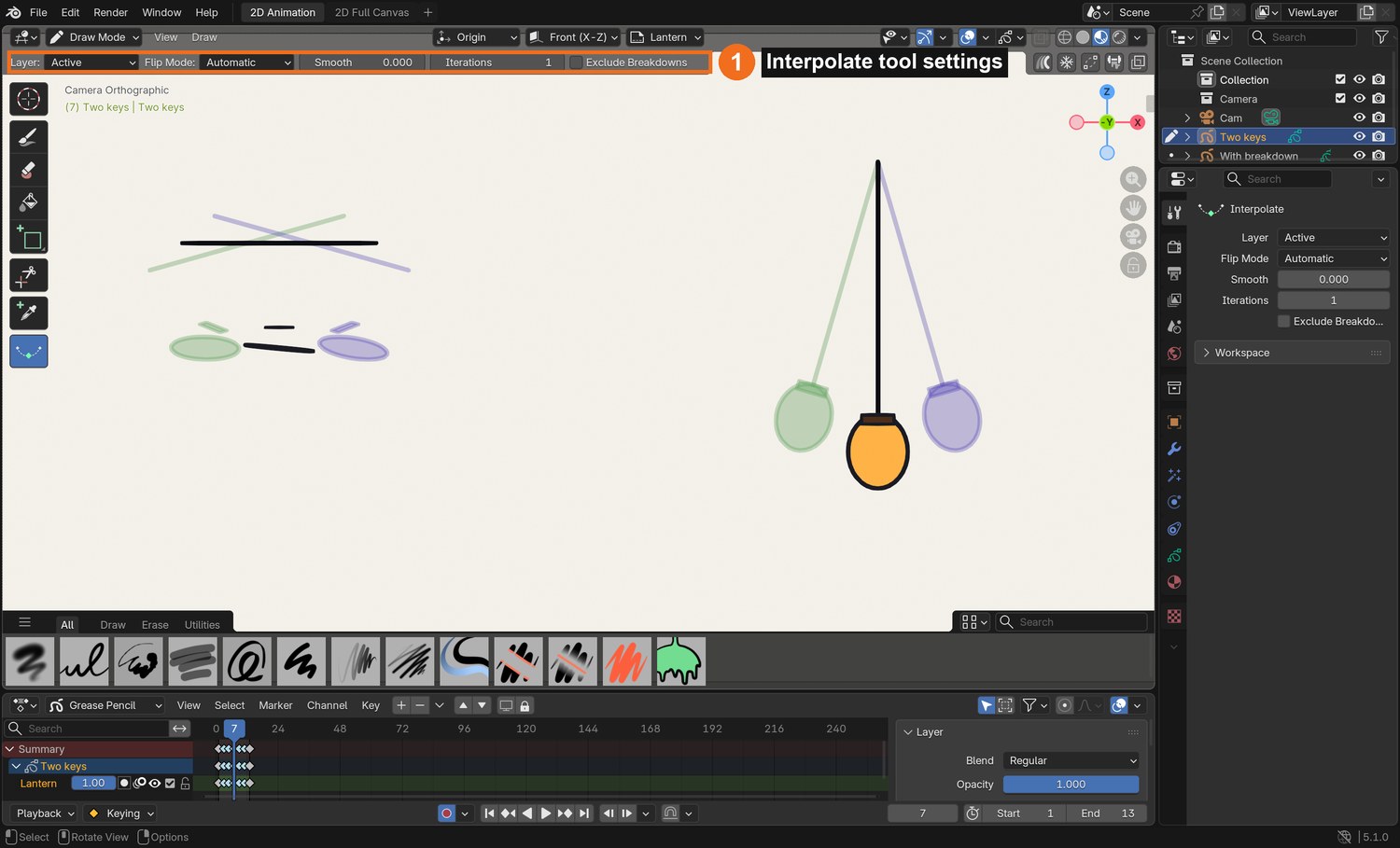Open the header Flip Mode Automatic dropdown

coord(246,63)
